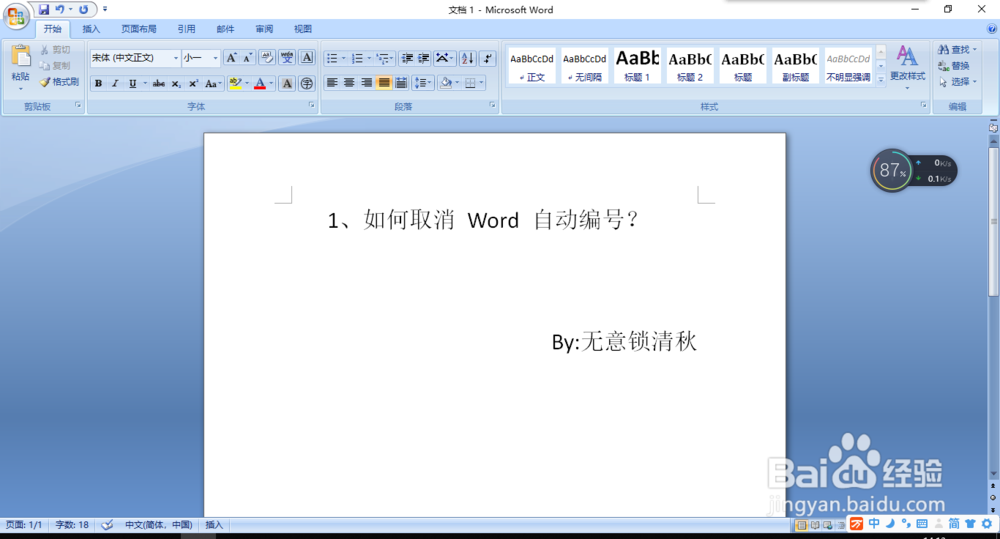Click spell-check status icon in status bar
The height and width of the screenshot is (539, 1000).
107,525
